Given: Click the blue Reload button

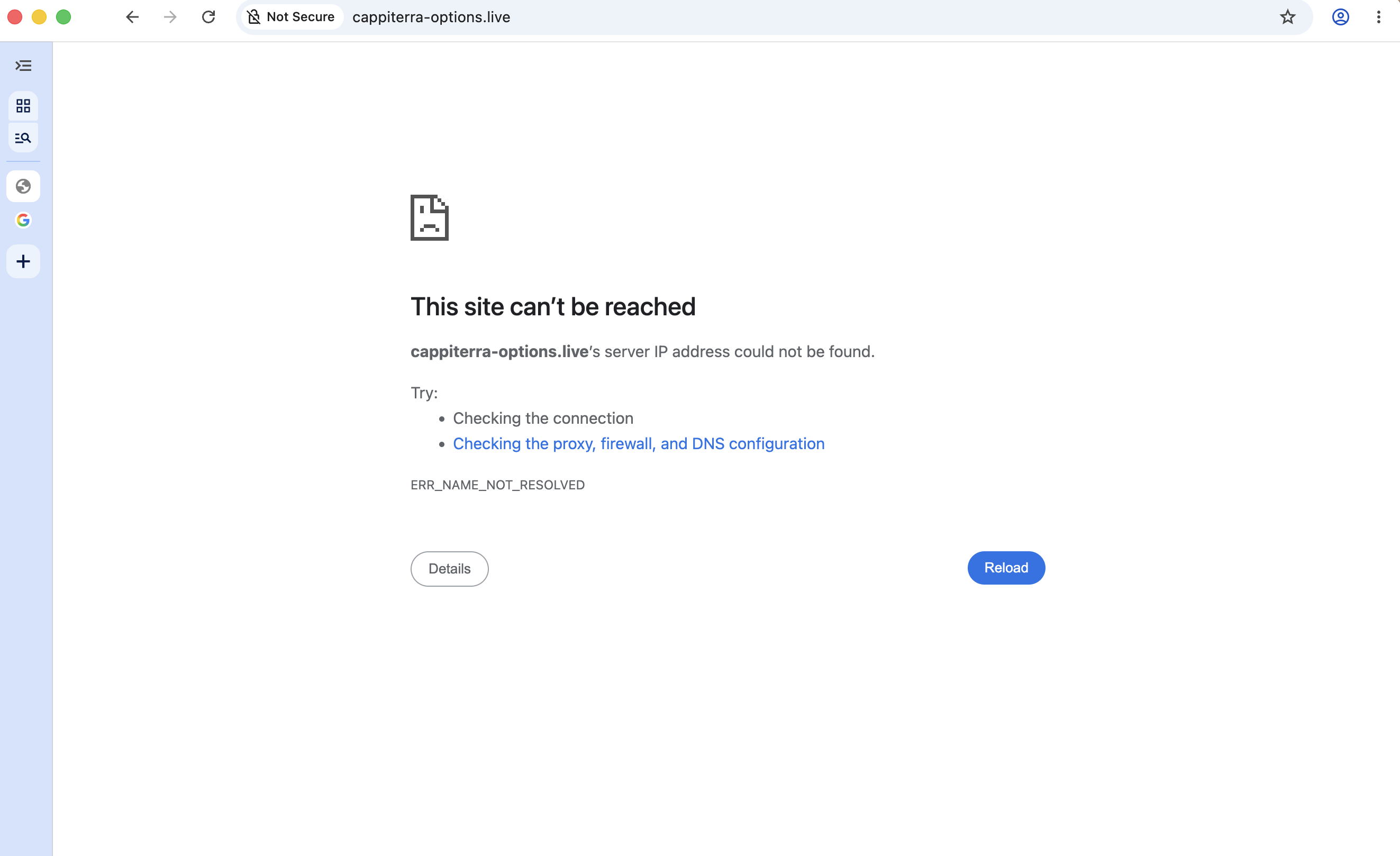Looking at the screenshot, I should [x=1006, y=568].
